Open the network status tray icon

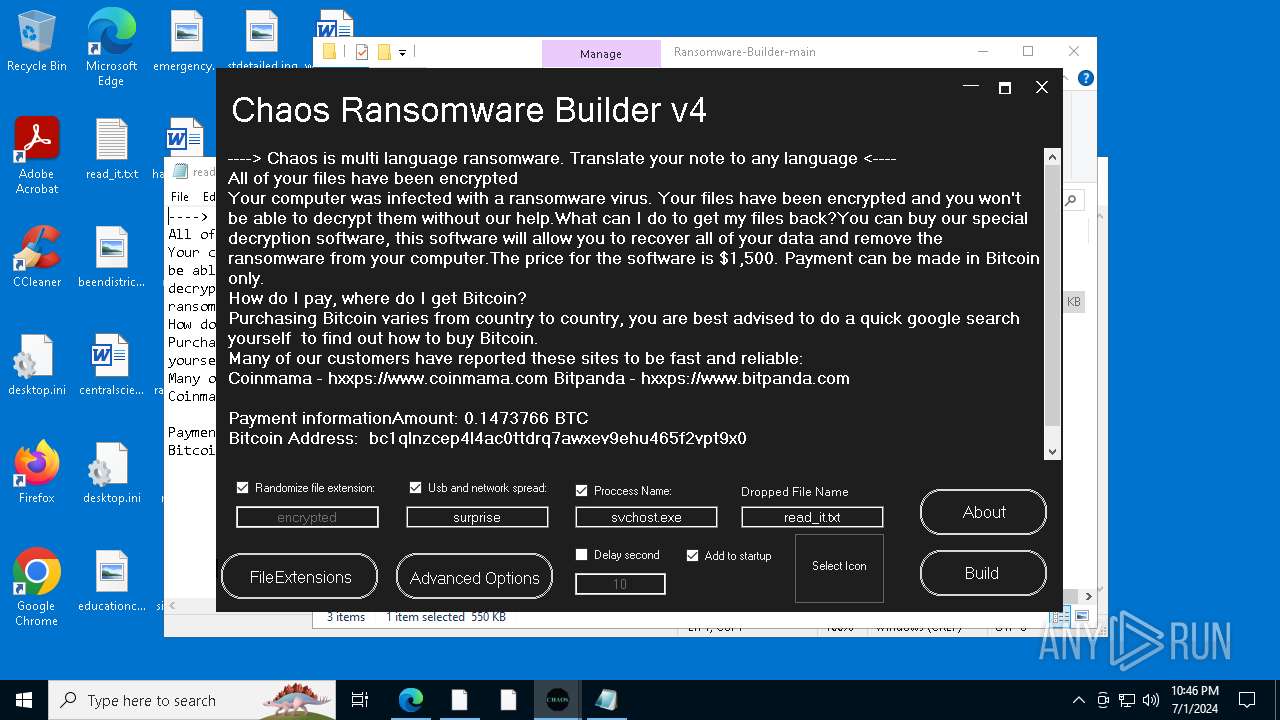pyautogui.click(x=1127, y=700)
